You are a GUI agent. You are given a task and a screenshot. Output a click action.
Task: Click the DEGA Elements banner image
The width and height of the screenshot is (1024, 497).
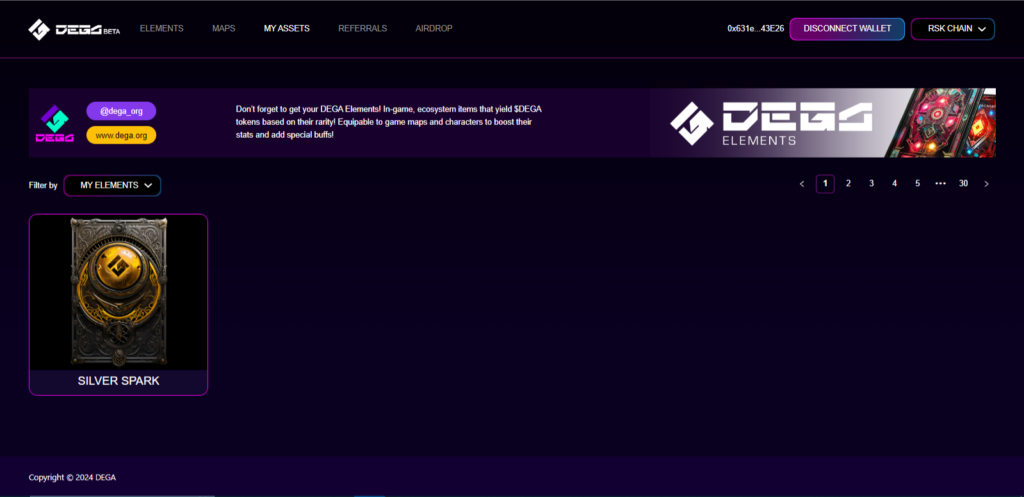coord(823,123)
